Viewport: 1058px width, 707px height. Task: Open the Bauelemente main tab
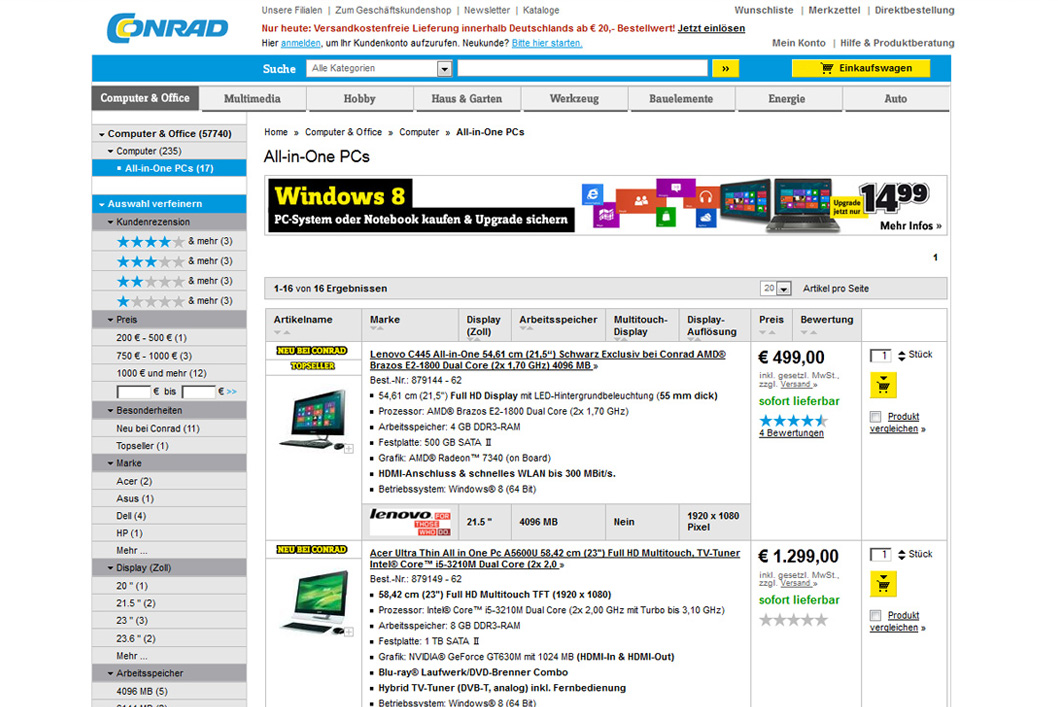[681, 99]
